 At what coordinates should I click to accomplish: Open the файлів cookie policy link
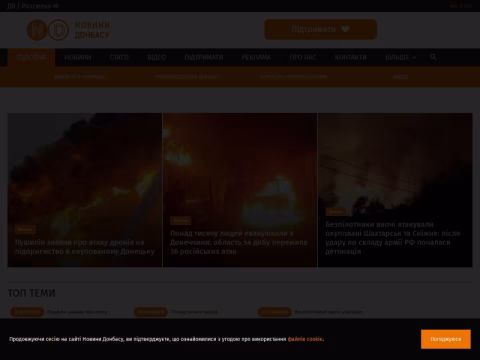pos(305,339)
